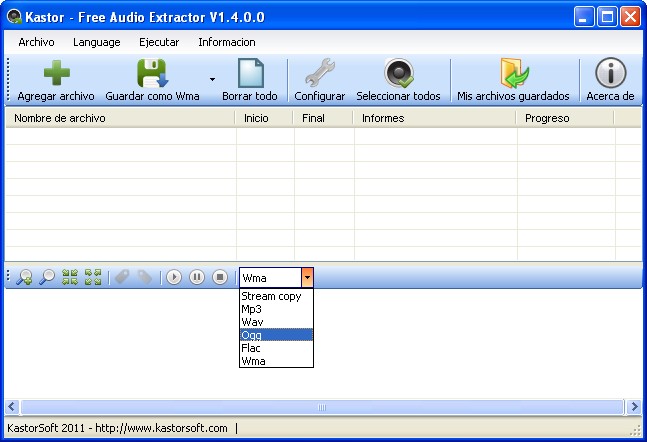Open Configurar wrench settings
This screenshot has height=442, width=647.
[320, 73]
